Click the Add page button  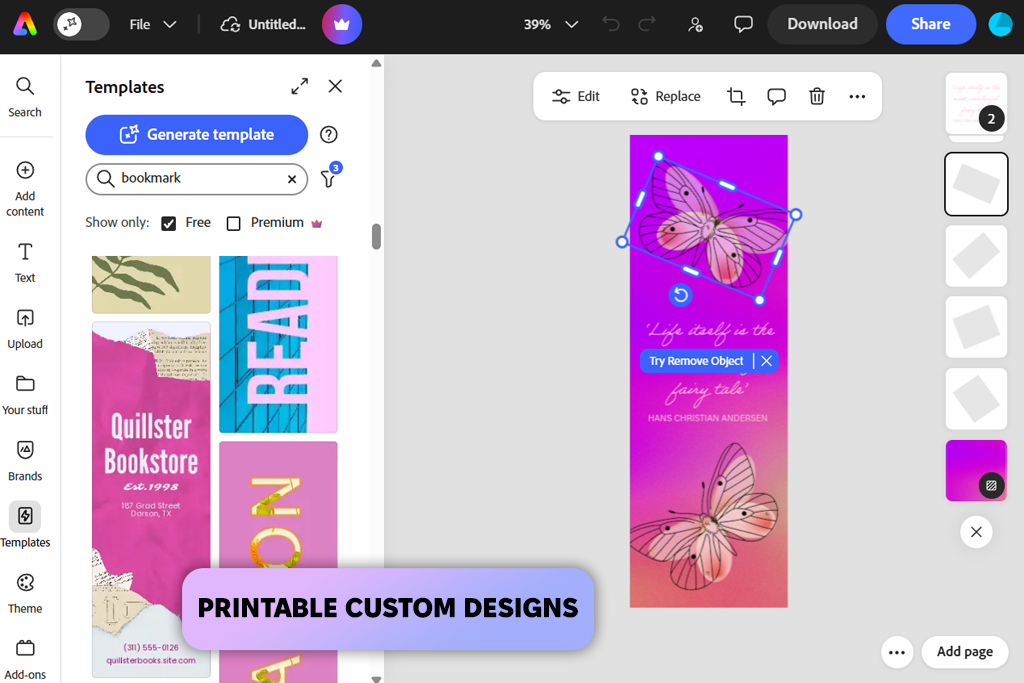965,652
